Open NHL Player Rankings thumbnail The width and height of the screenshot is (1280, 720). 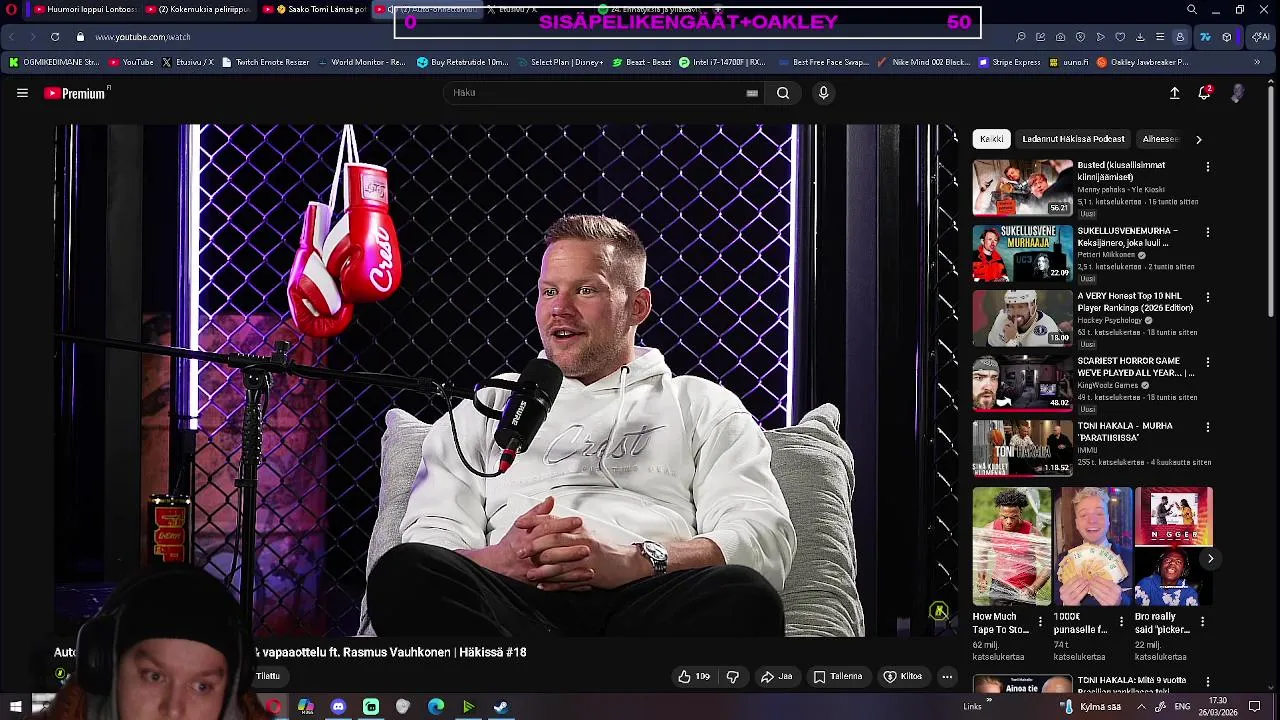(1022, 318)
